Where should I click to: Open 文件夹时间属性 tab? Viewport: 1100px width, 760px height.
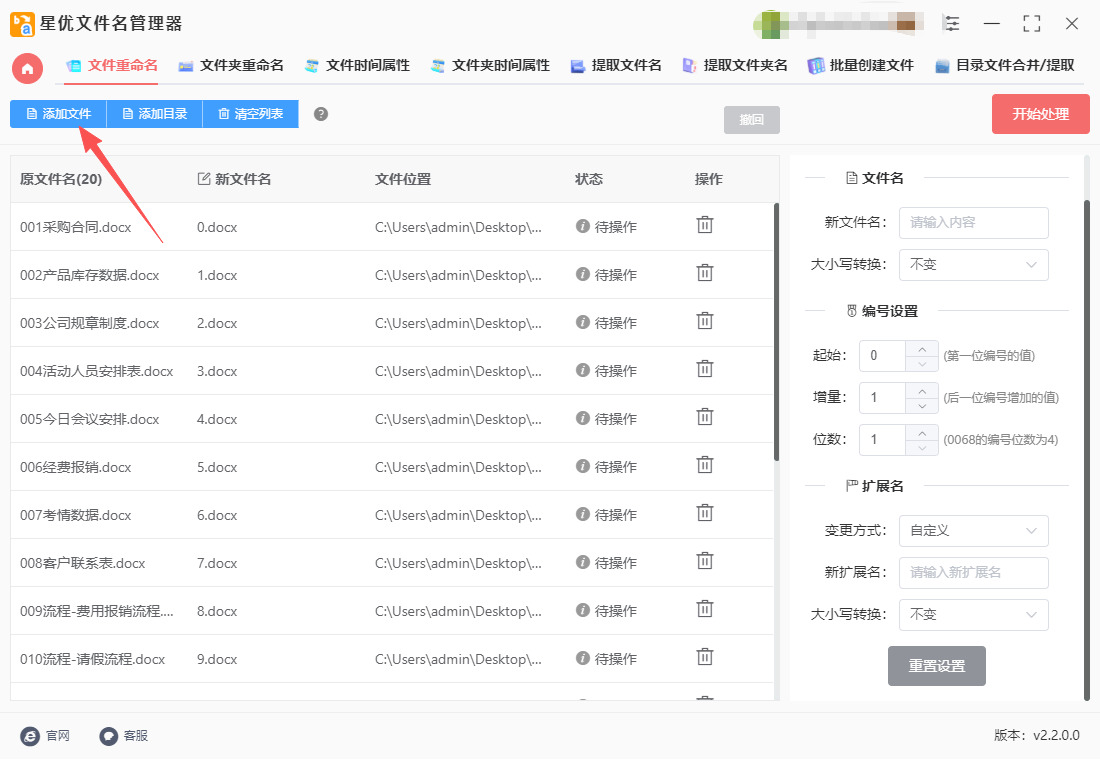(x=490, y=65)
